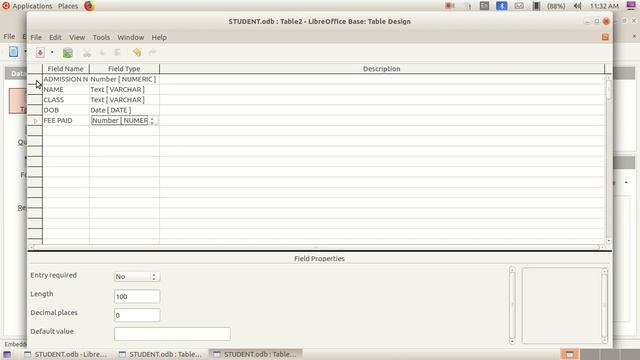Click the Save icon in Table Design toolbar

point(40,53)
